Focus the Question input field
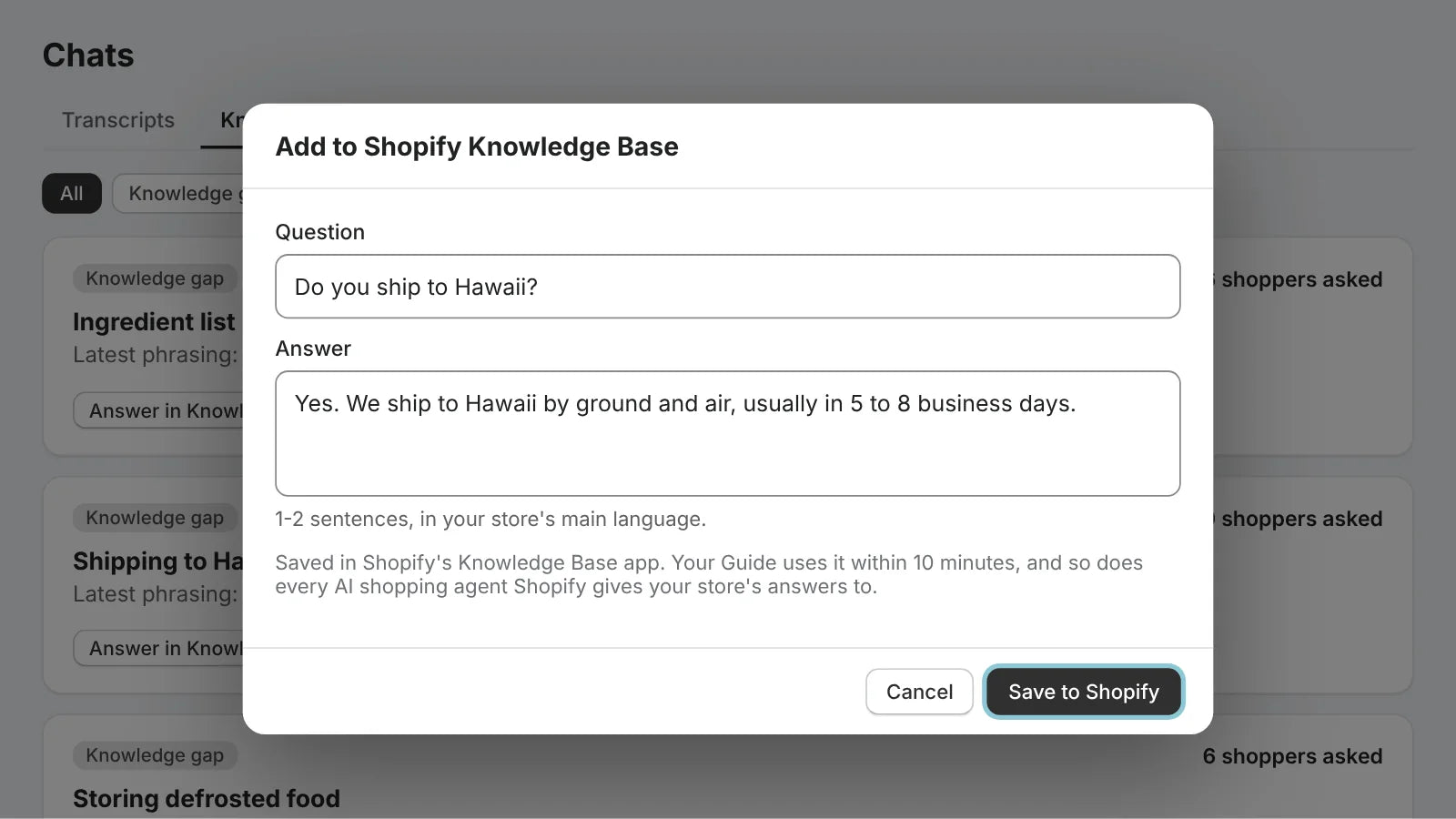 point(727,287)
